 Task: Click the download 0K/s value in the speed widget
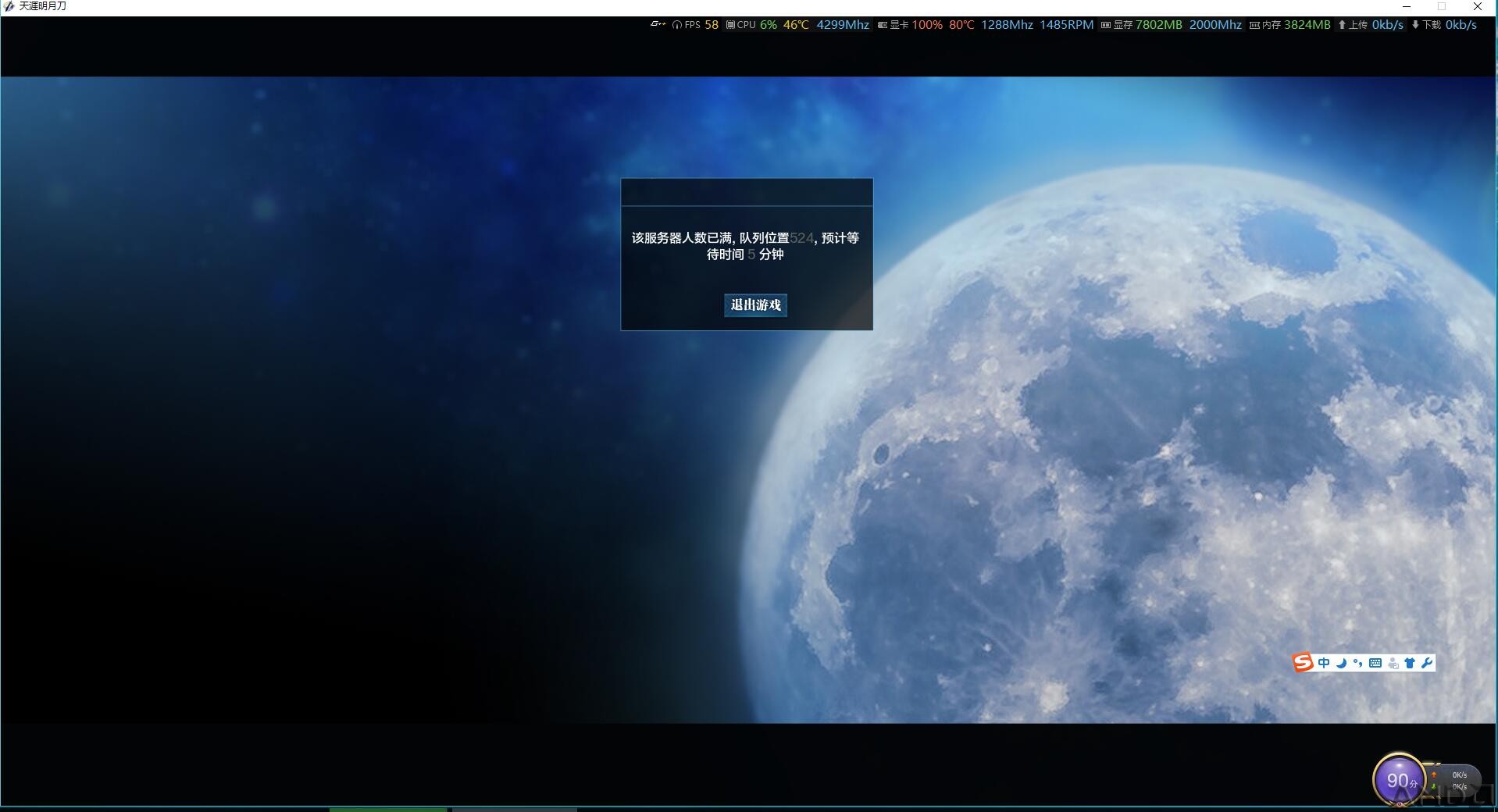[x=1459, y=786]
